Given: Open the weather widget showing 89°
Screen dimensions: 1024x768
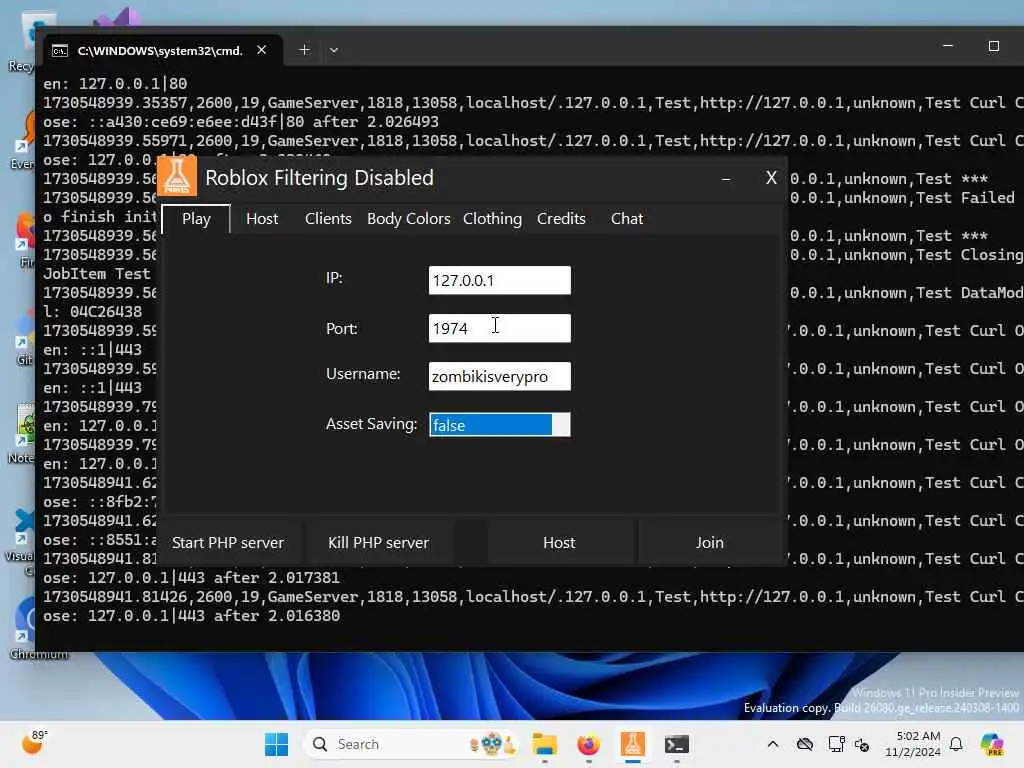Looking at the screenshot, I should (x=34, y=742).
